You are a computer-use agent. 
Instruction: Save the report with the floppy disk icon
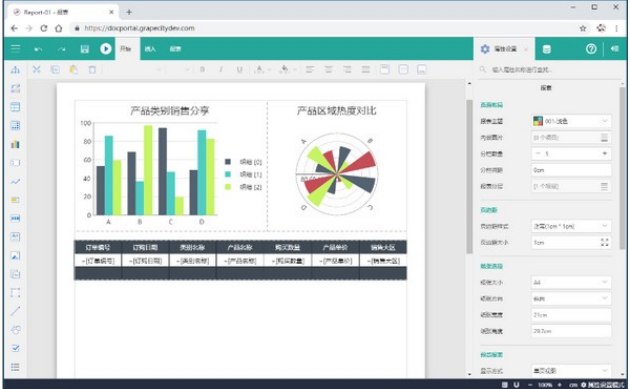(84, 49)
